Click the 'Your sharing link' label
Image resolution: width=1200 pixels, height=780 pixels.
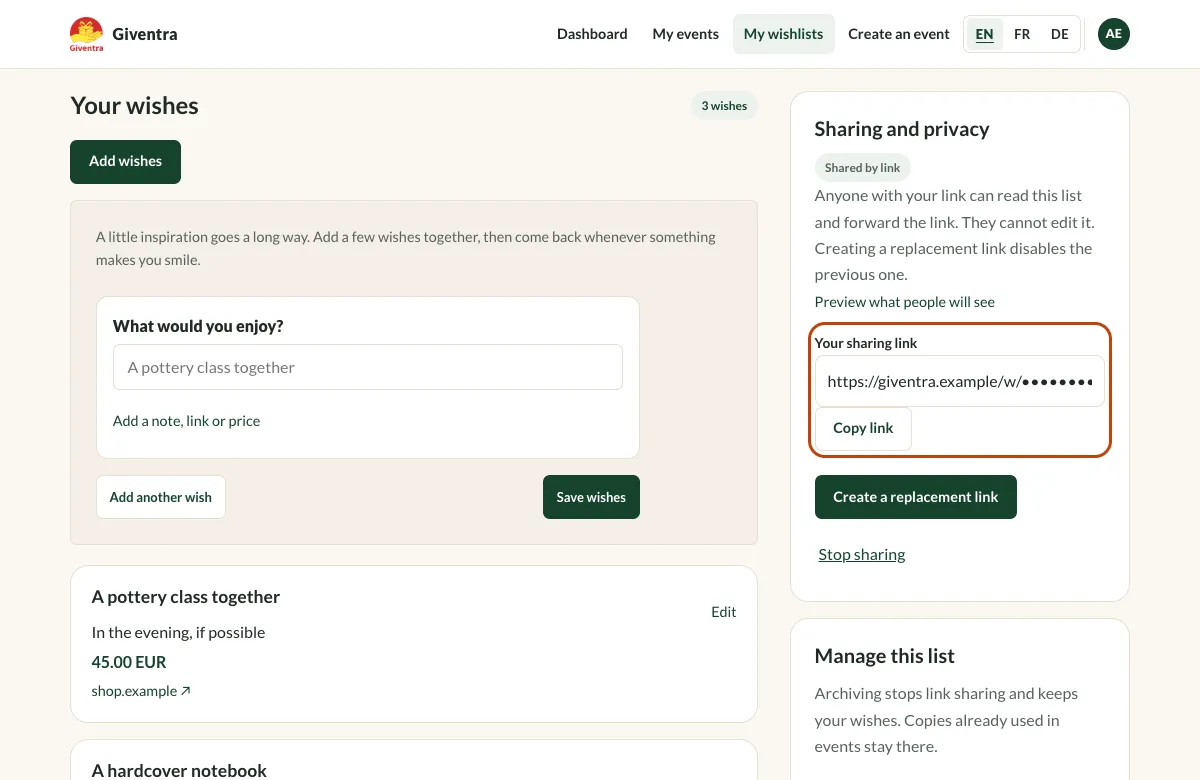click(866, 343)
